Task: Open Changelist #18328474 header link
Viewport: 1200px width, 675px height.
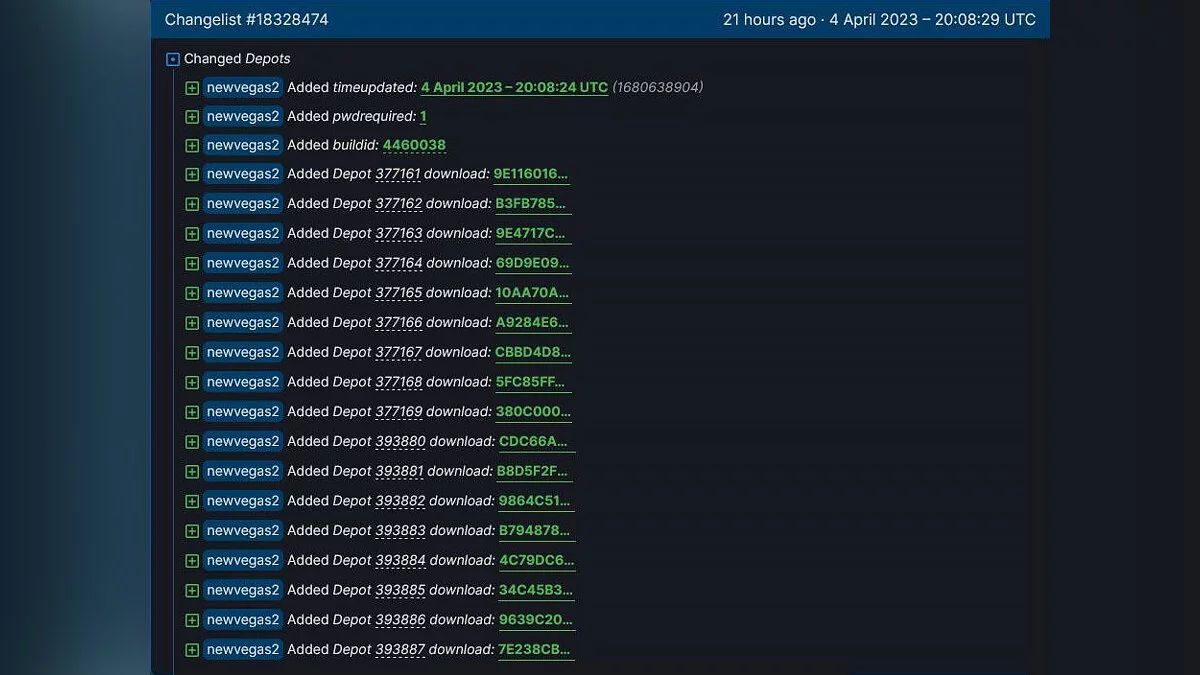Action: (x=246, y=20)
